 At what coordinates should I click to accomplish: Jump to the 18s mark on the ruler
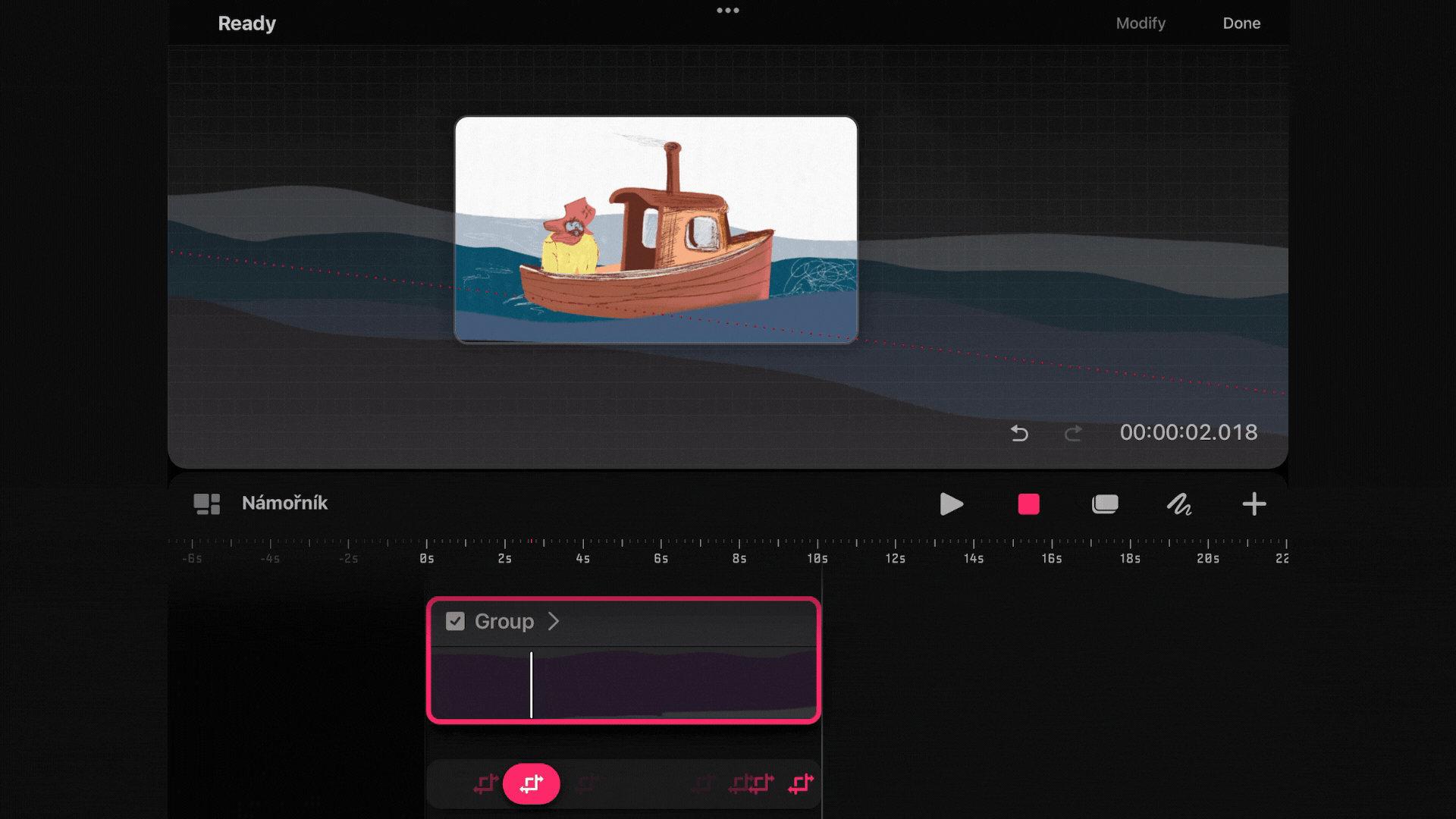1130,558
